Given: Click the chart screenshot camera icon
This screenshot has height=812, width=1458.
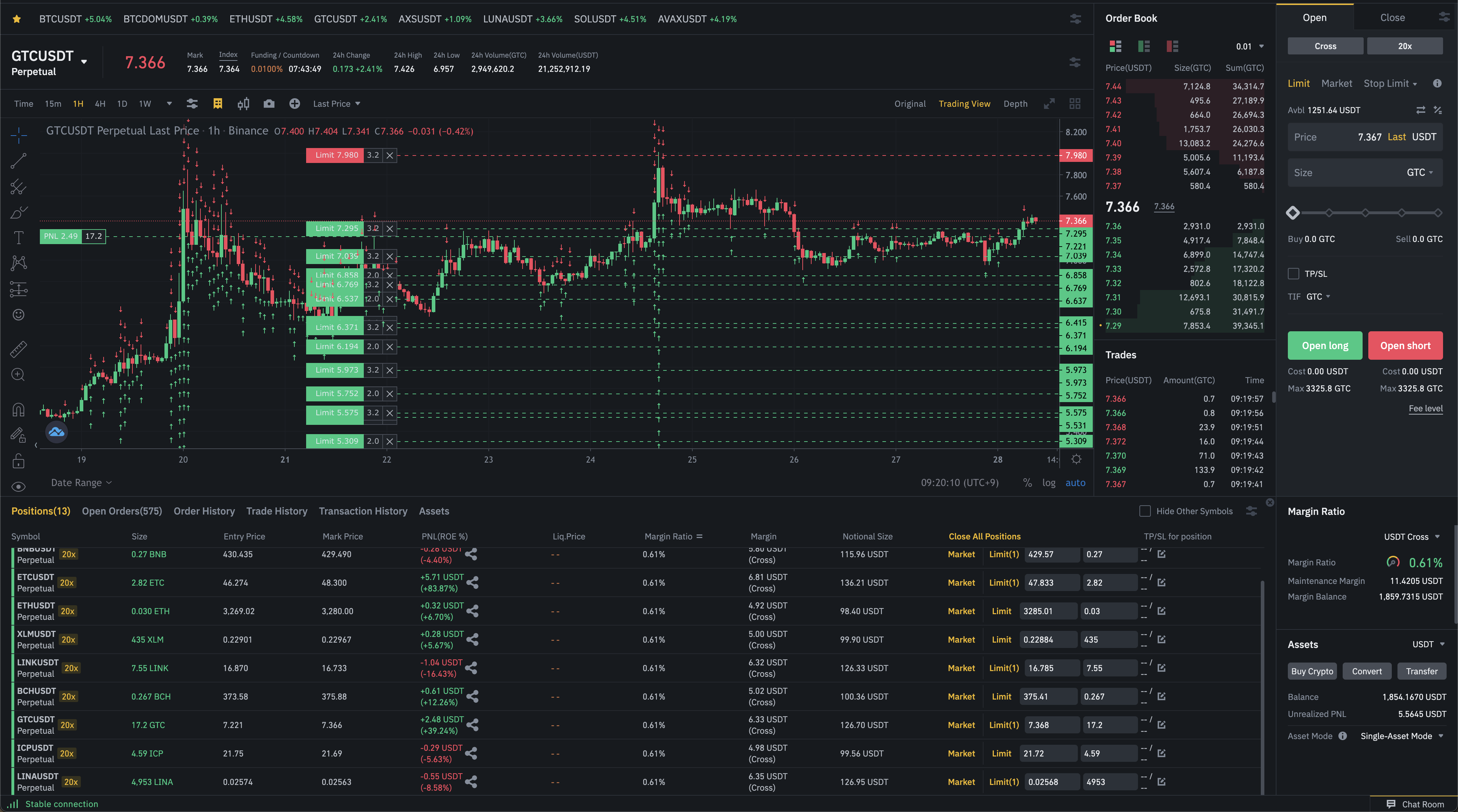Looking at the screenshot, I should (x=269, y=104).
